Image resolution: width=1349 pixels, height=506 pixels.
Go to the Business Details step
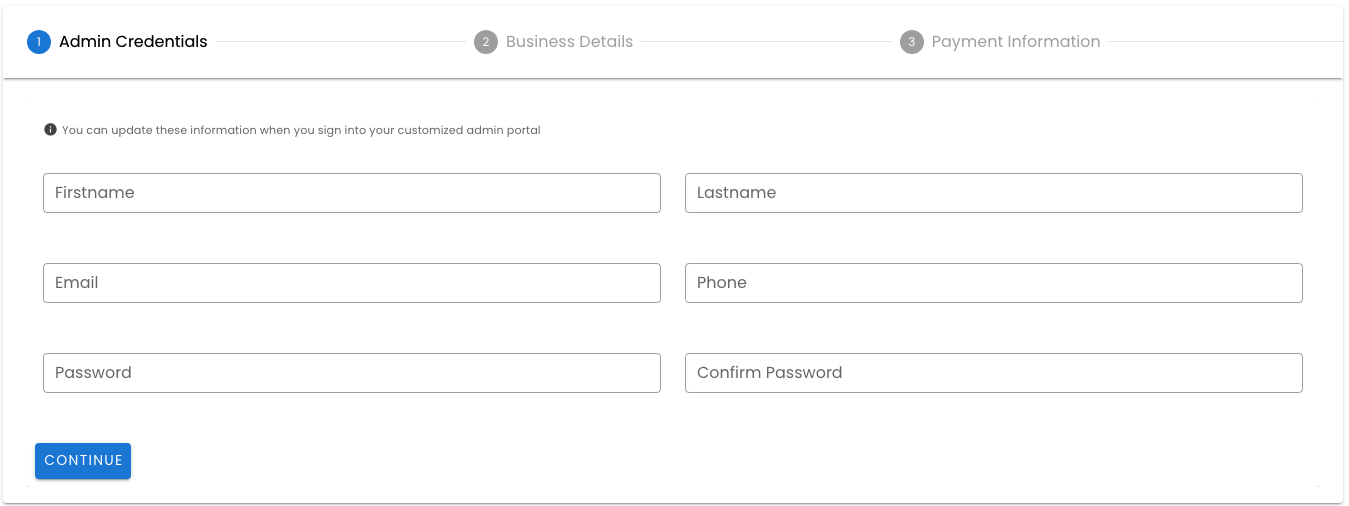click(569, 42)
